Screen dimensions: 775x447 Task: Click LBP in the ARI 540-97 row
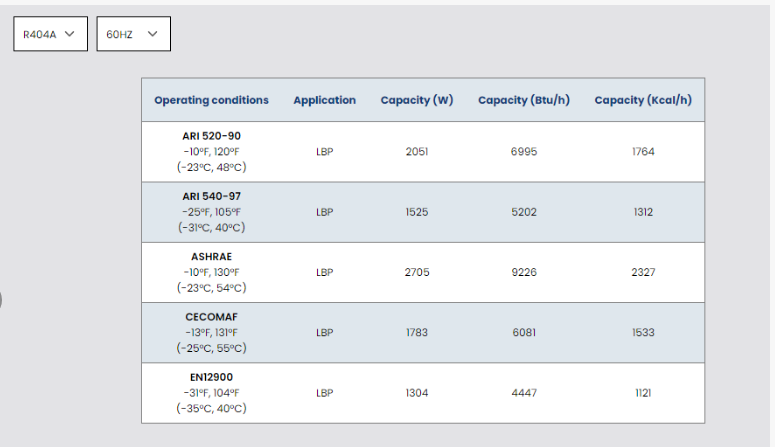pyautogui.click(x=325, y=212)
